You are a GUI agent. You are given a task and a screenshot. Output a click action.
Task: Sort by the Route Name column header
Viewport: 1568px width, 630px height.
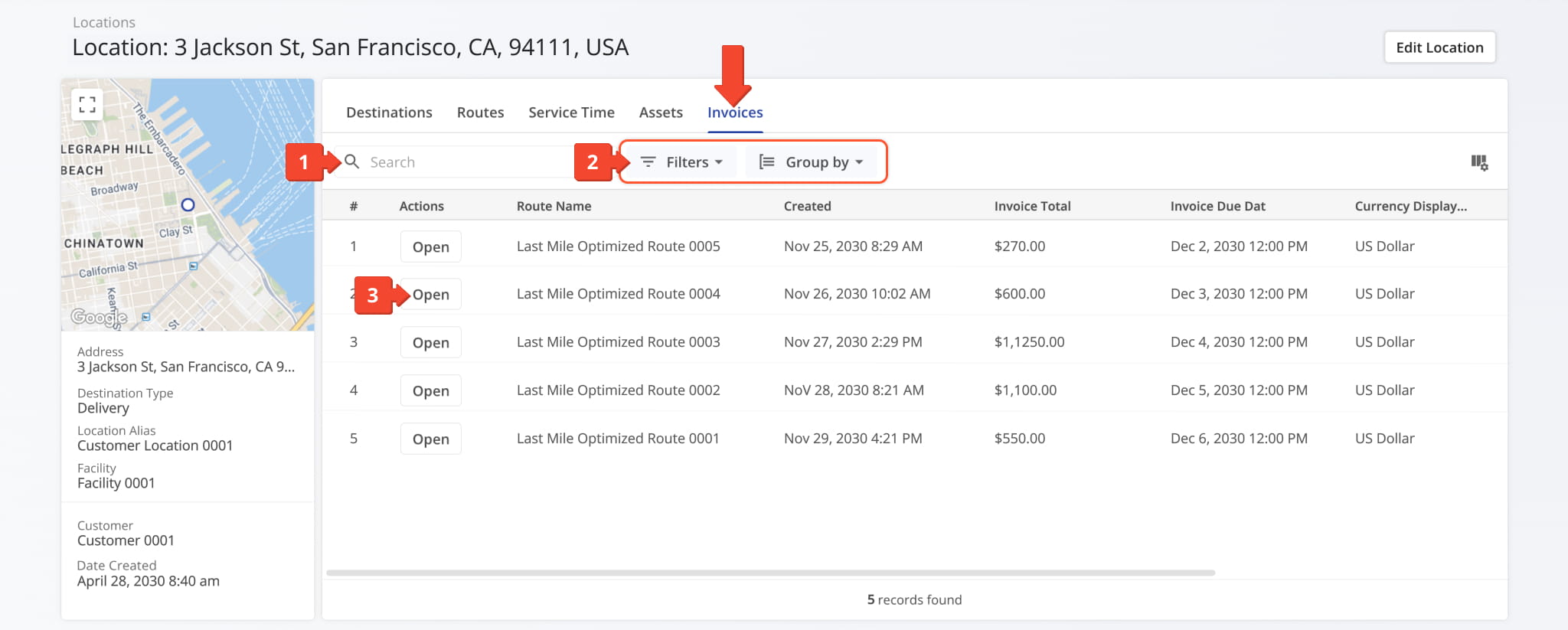point(554,206)
